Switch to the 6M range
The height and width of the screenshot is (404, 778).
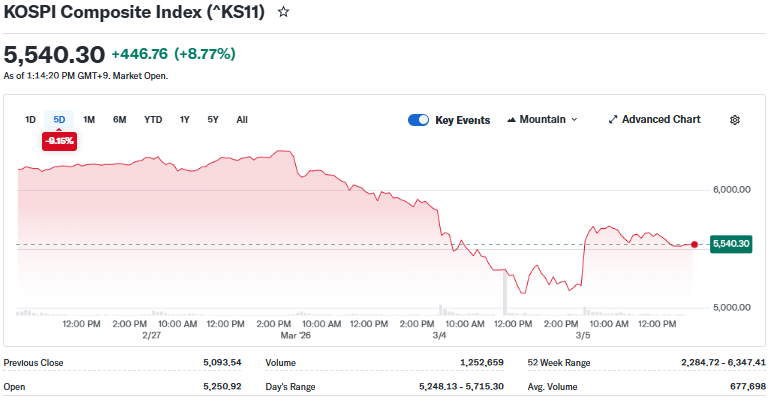click(120, 120)
